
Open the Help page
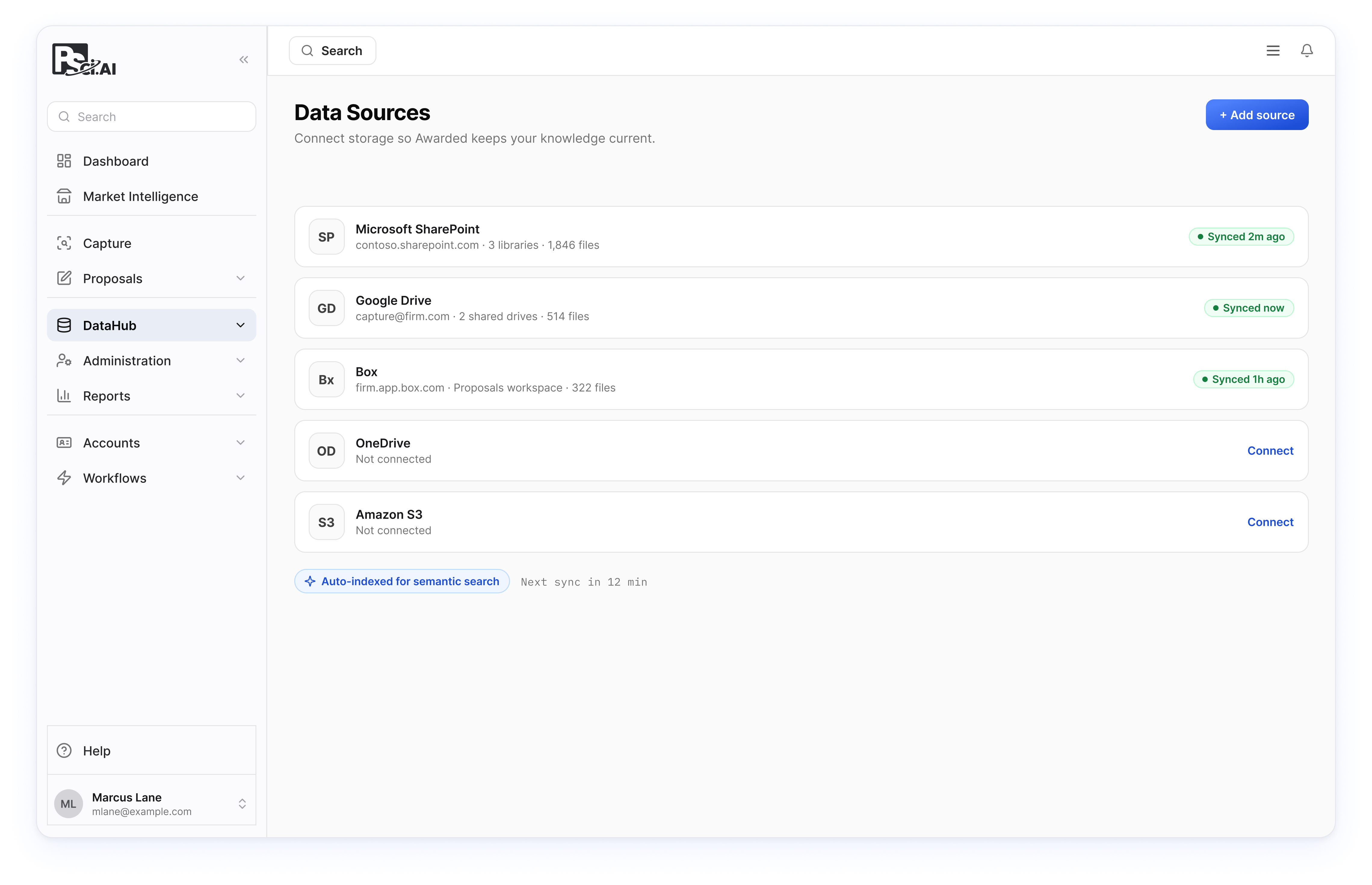coord(152,750)
